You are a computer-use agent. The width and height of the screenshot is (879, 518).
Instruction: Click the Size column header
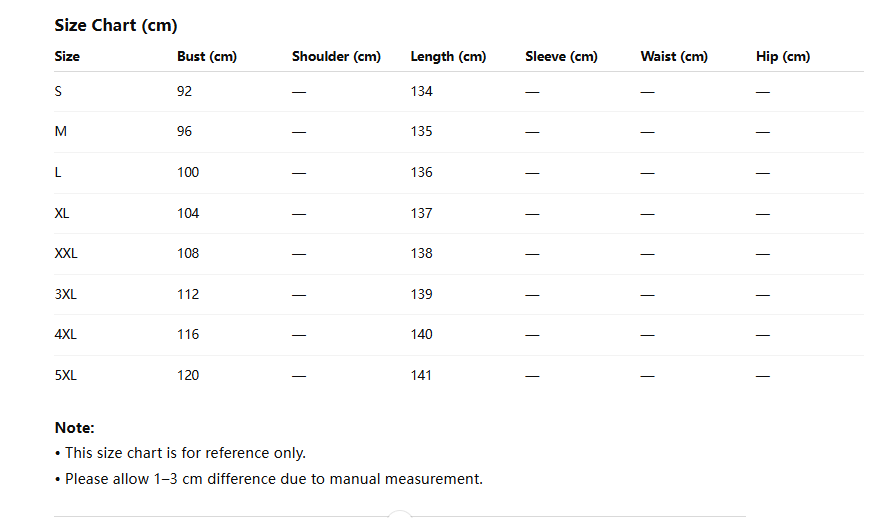click(x=67, y=57)
